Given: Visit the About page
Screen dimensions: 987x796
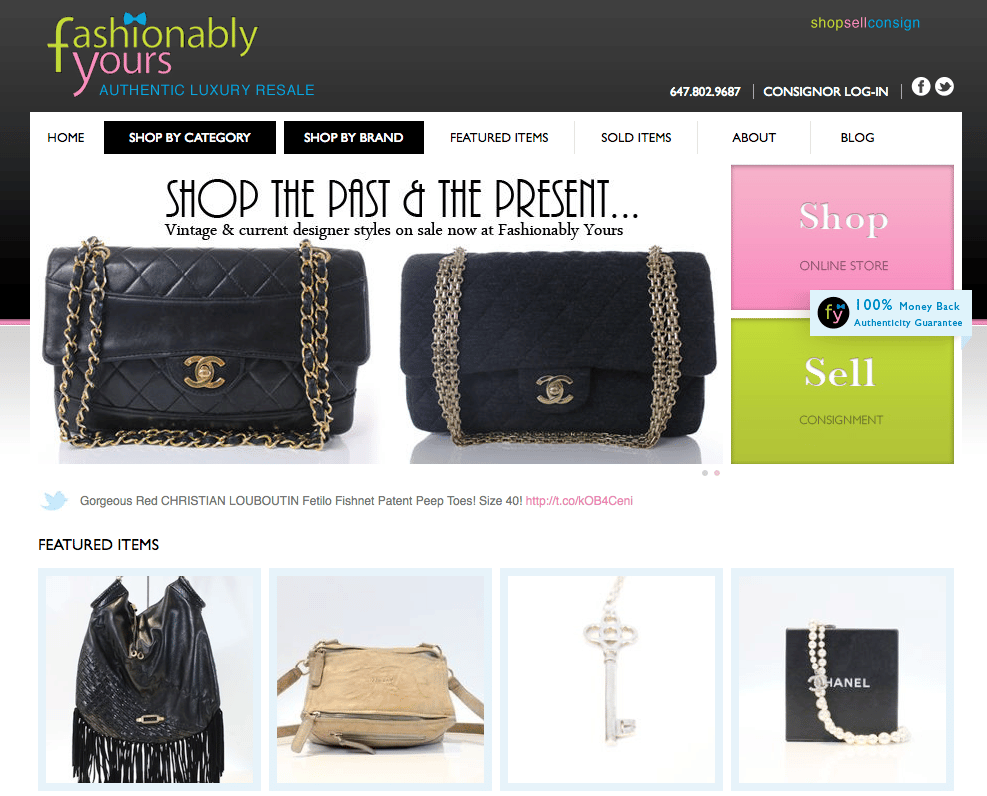Looking at the screenshot, I should pos(754,137).
